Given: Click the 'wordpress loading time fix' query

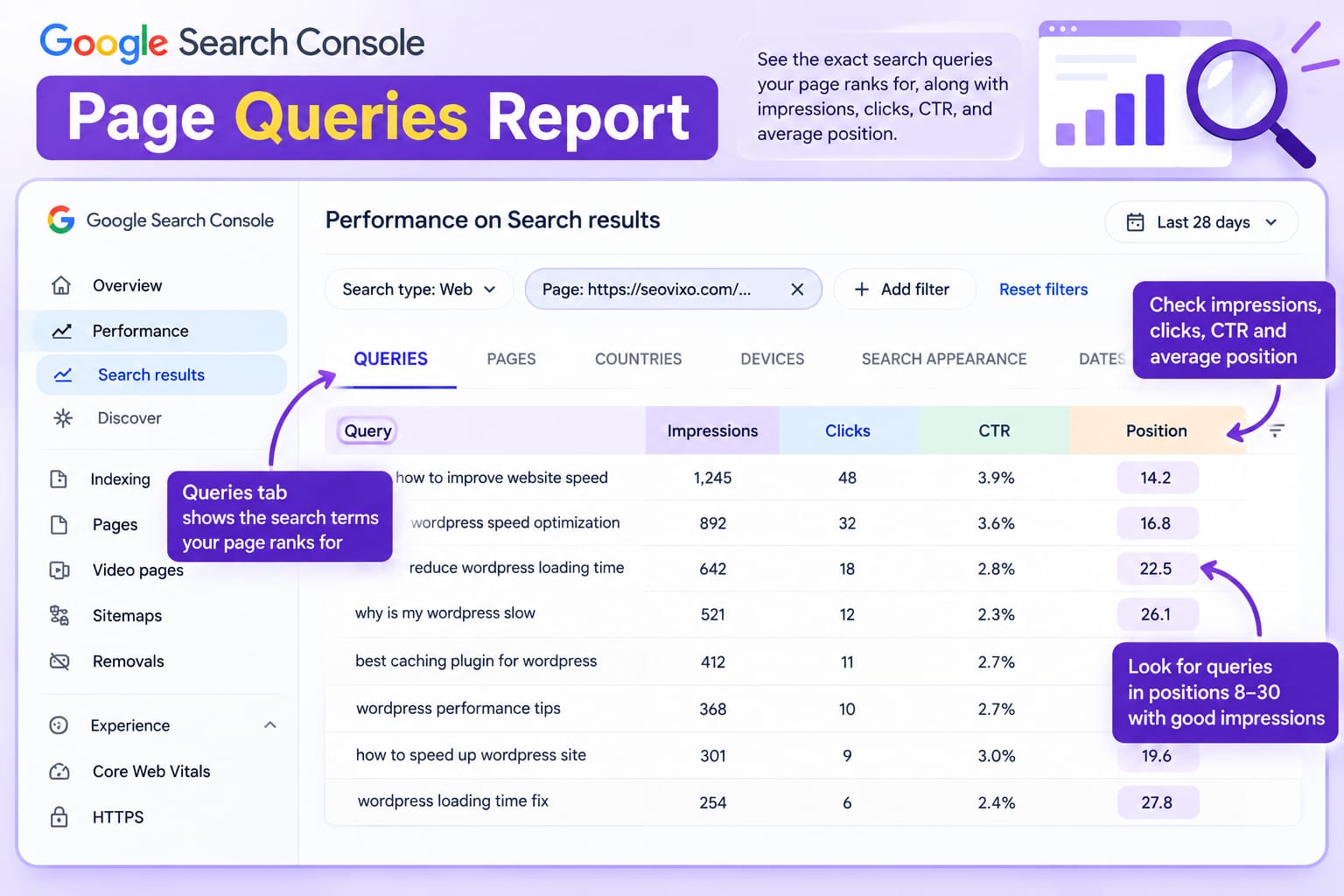Looking at the screenshot, I should click(453, 801).
